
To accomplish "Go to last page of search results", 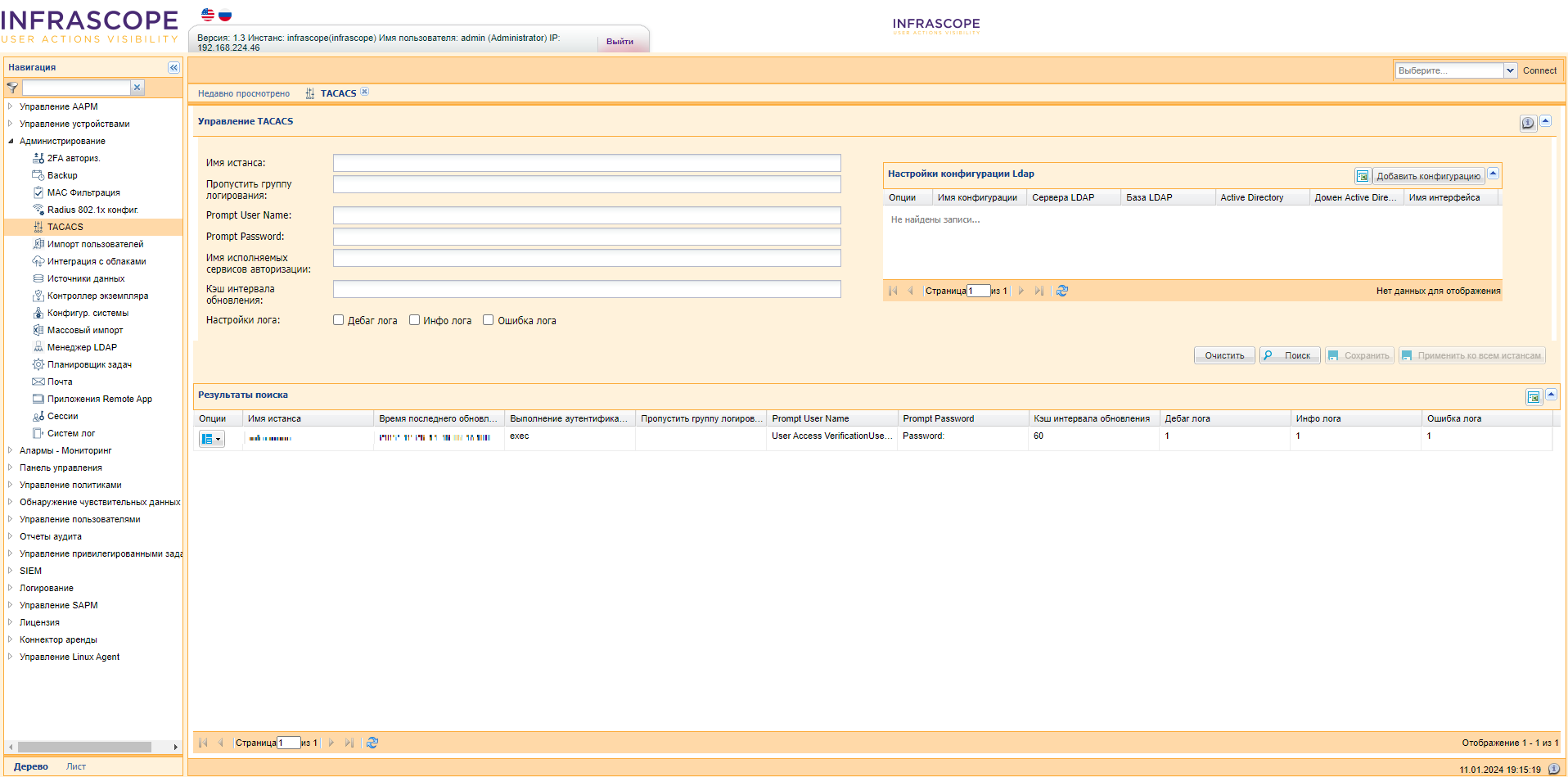I will pos(349,743).
